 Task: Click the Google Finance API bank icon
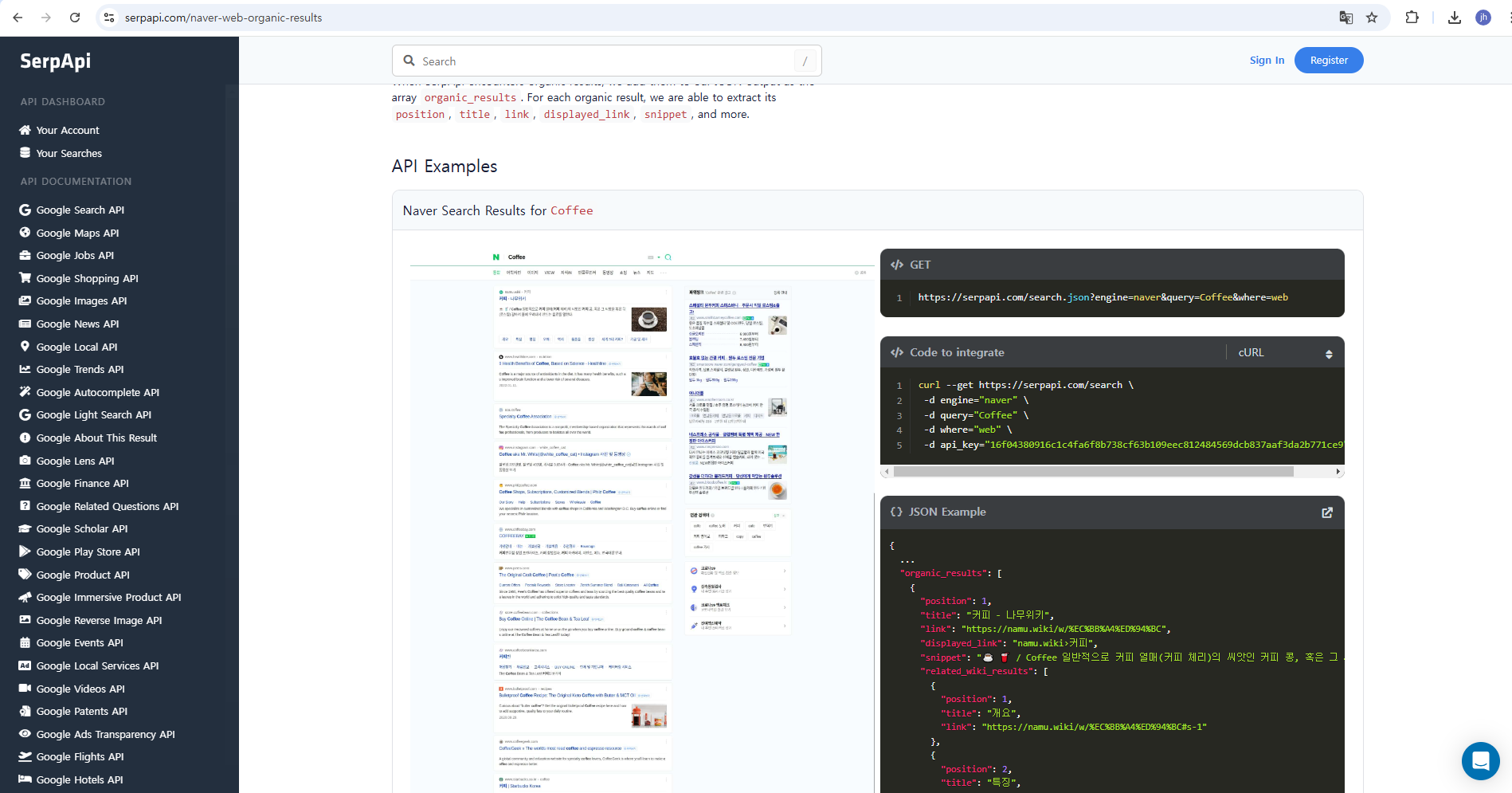(x=25, y=483)
